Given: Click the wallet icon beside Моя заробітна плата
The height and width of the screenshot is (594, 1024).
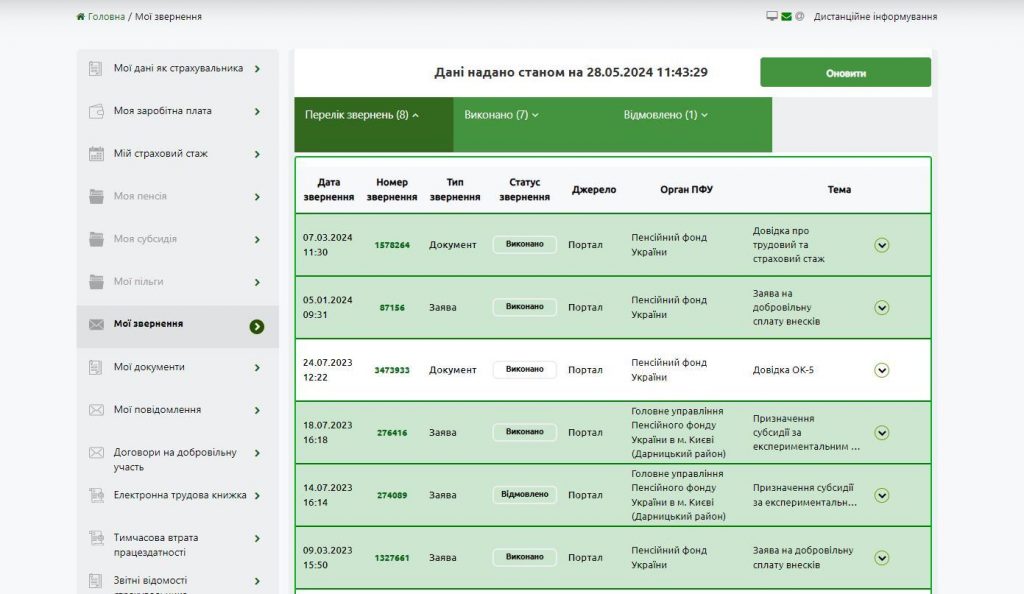Looking at the screenshot, I should 96,111.
